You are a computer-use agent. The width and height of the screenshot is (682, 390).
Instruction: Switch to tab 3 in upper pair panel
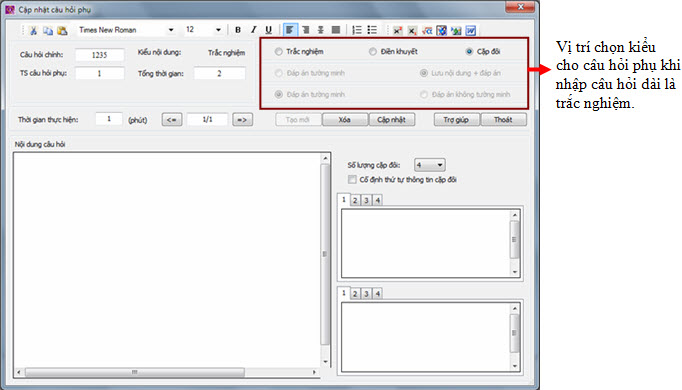tap(366, 200)
